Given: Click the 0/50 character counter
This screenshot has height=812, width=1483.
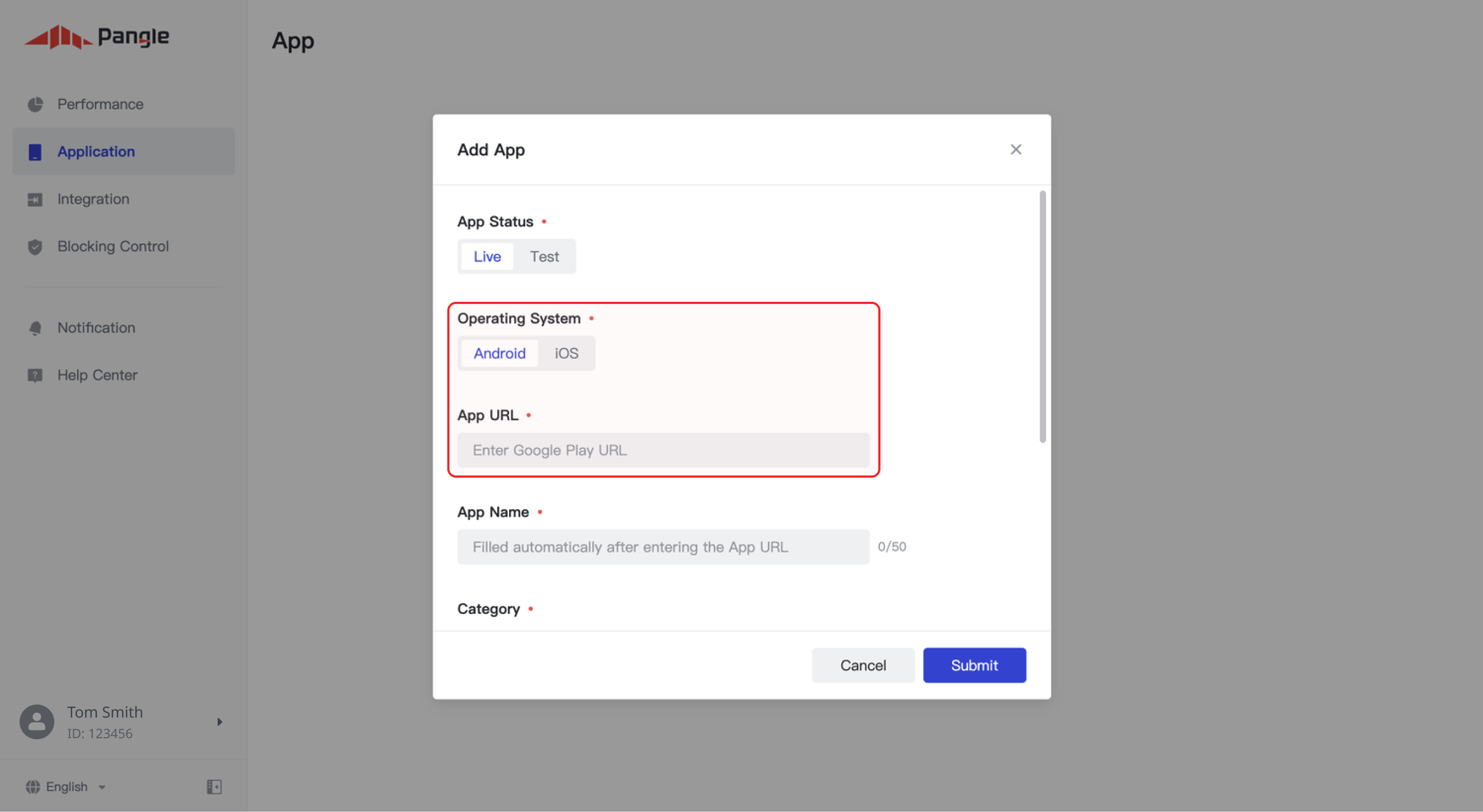Looking at the screenshot, I should [x=892, y=547].
